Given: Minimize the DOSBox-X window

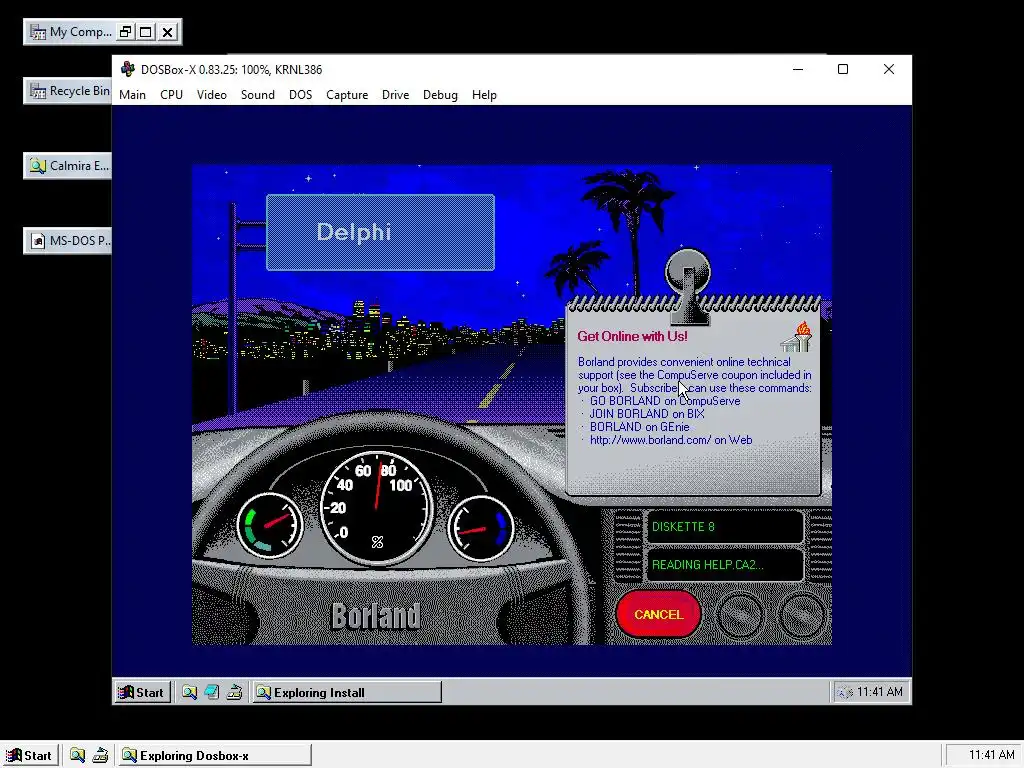Looking at the screenshot, I should coord(798,69).
